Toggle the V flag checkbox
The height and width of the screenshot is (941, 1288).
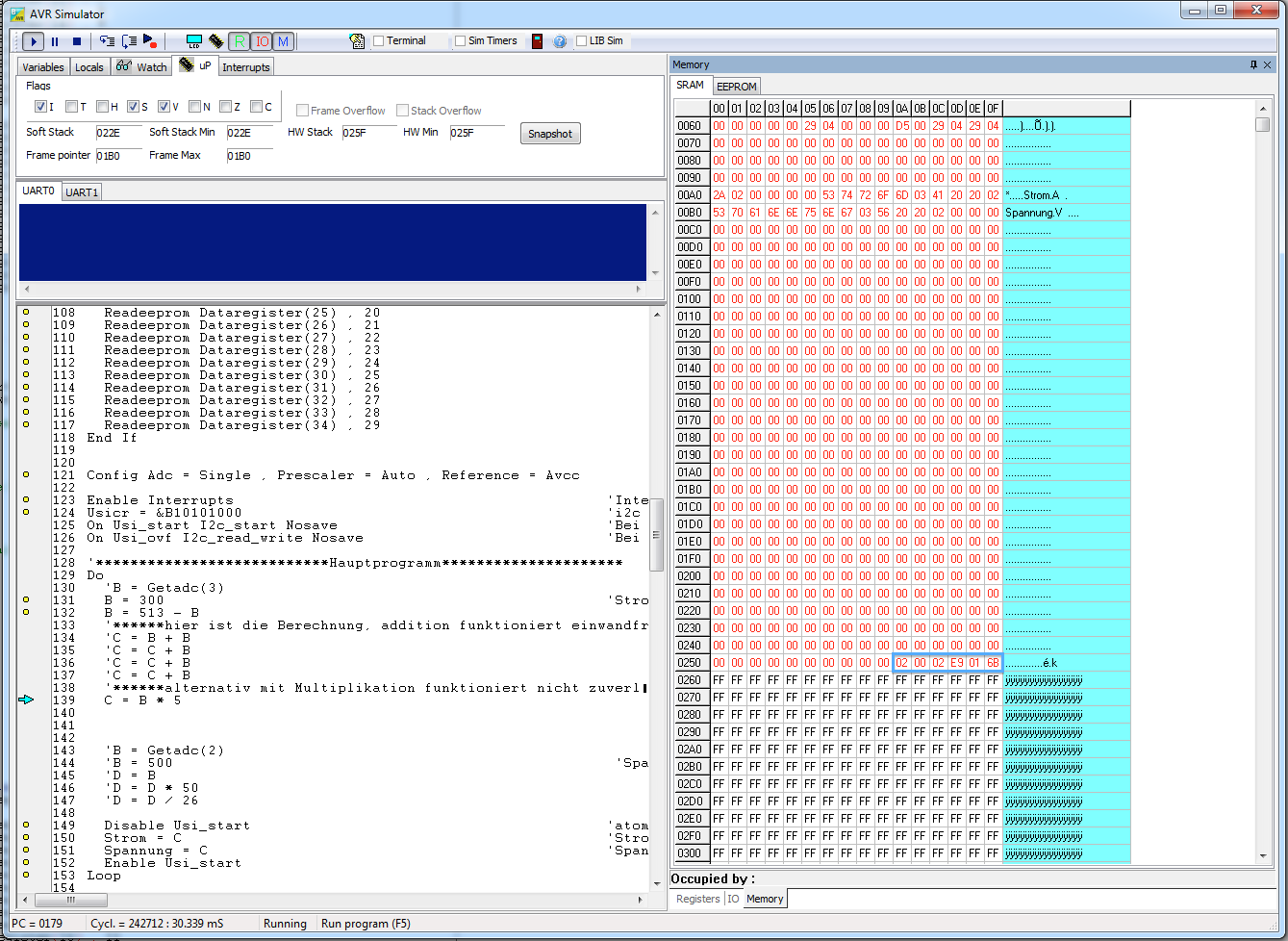tap(164, 107)
